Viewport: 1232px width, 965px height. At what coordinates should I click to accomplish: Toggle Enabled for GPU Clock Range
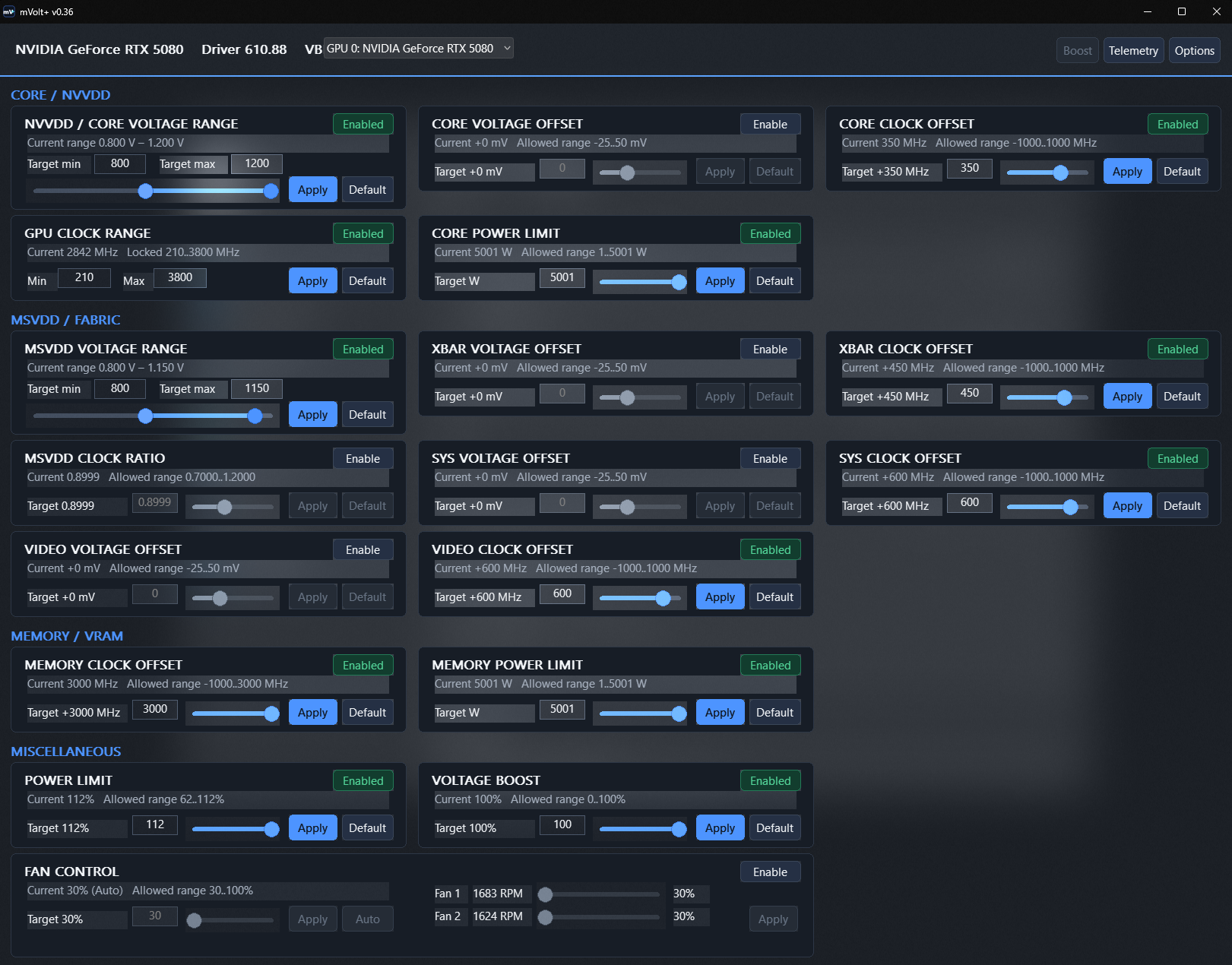point(363,234)
